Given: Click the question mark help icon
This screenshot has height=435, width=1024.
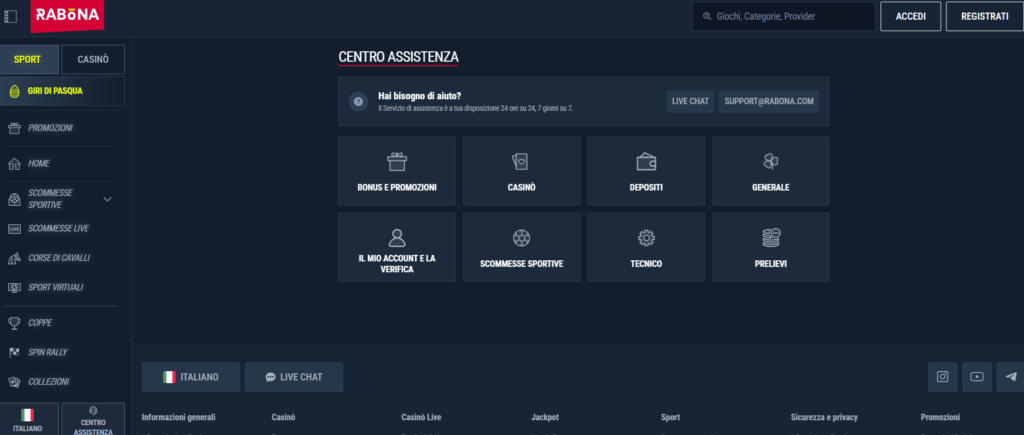Looking at the screenshot, I should 358,101.
